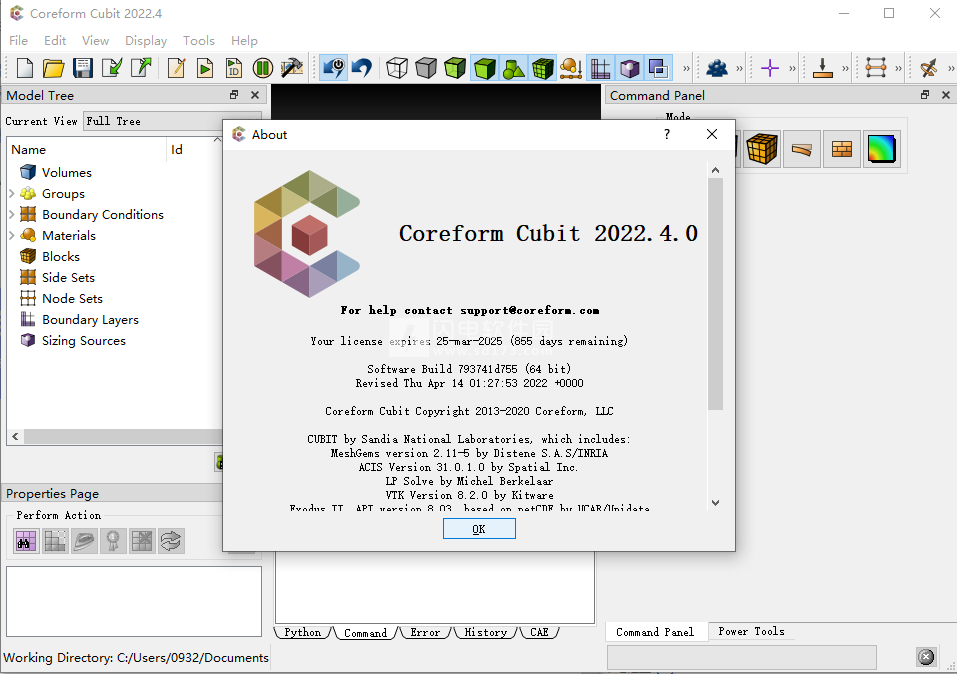The height and width of the screenshot is (674, 957).
Task: Click the help question mark in About dialog
Action: pos(666,133)
